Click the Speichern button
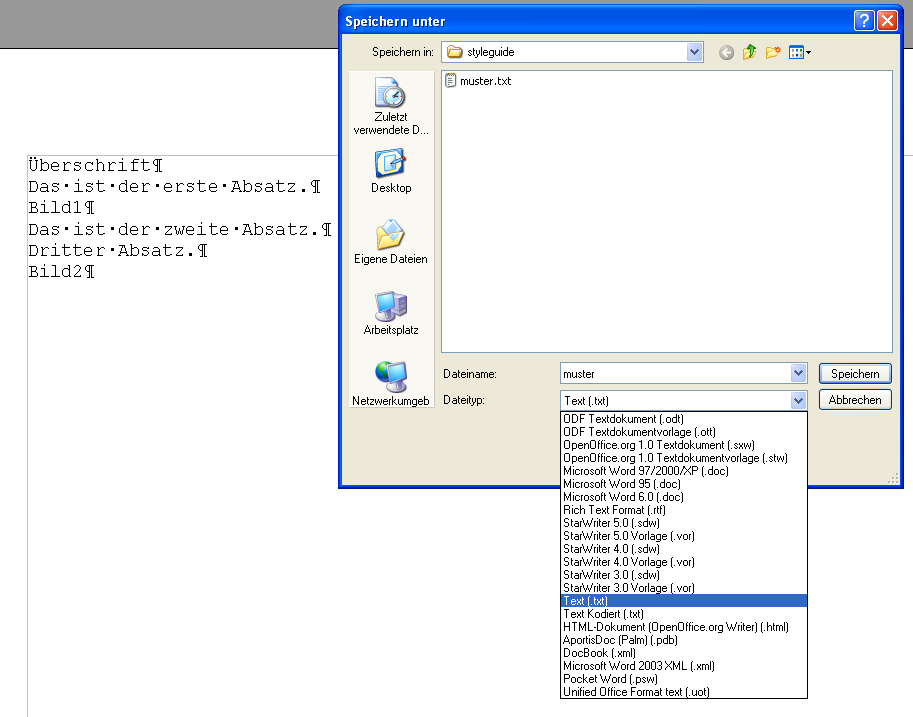This screenshot has width=913, height=717. coord(854,374)
